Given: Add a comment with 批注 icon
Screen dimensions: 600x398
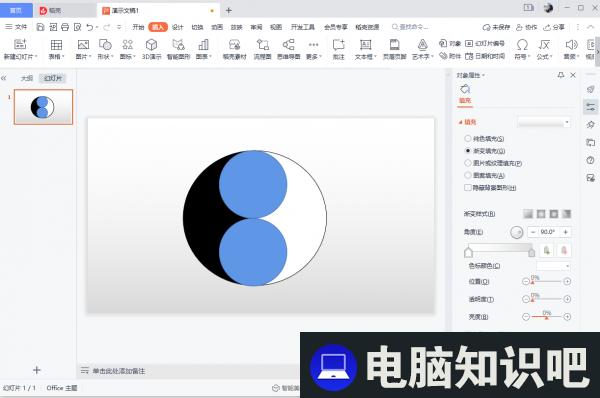Looking at the screenshot, I should 339,45.
